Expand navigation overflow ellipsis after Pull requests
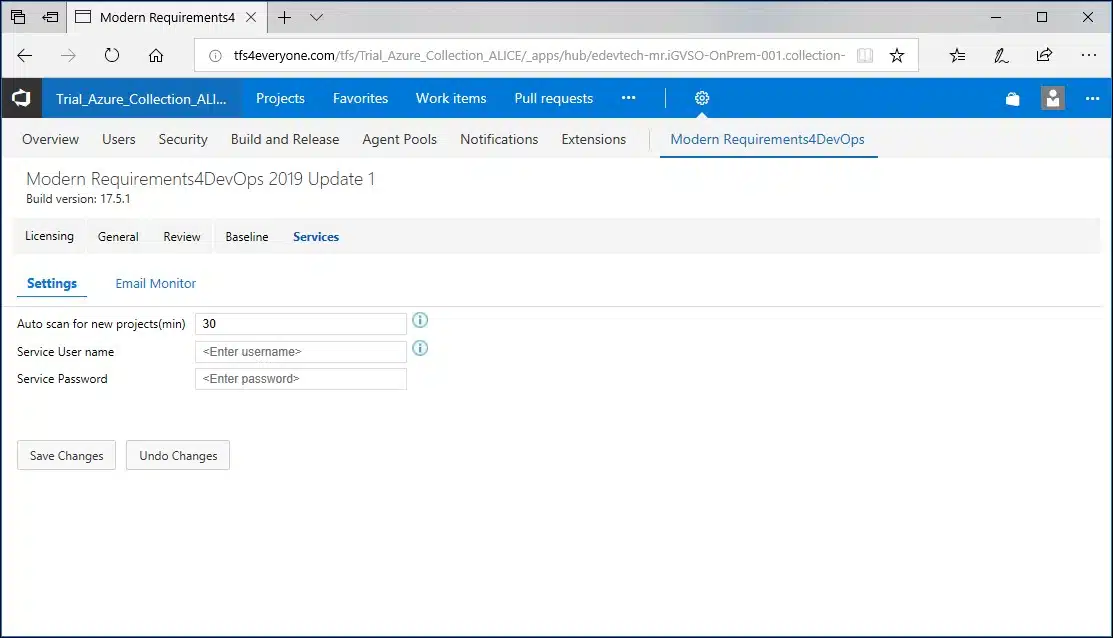The image size is (1113, 638). point(628,98)
